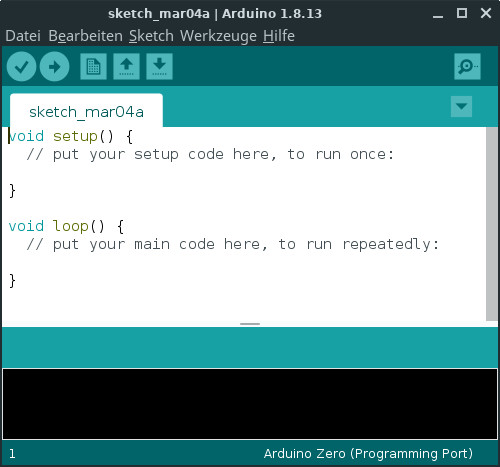The image size is (500, 467).
Task: Open the Hilfe menu
Action: pyautogui.click(x=279, y=36)
